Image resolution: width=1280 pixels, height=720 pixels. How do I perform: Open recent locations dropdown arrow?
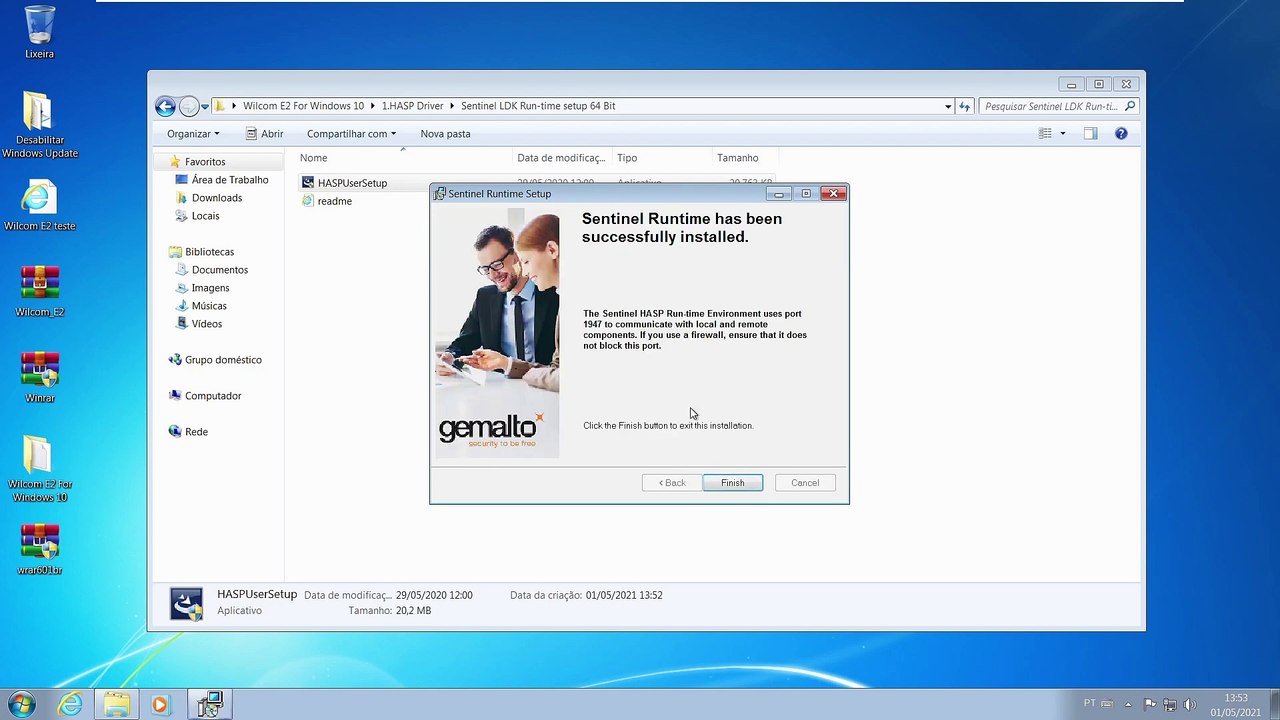[205, 106]
